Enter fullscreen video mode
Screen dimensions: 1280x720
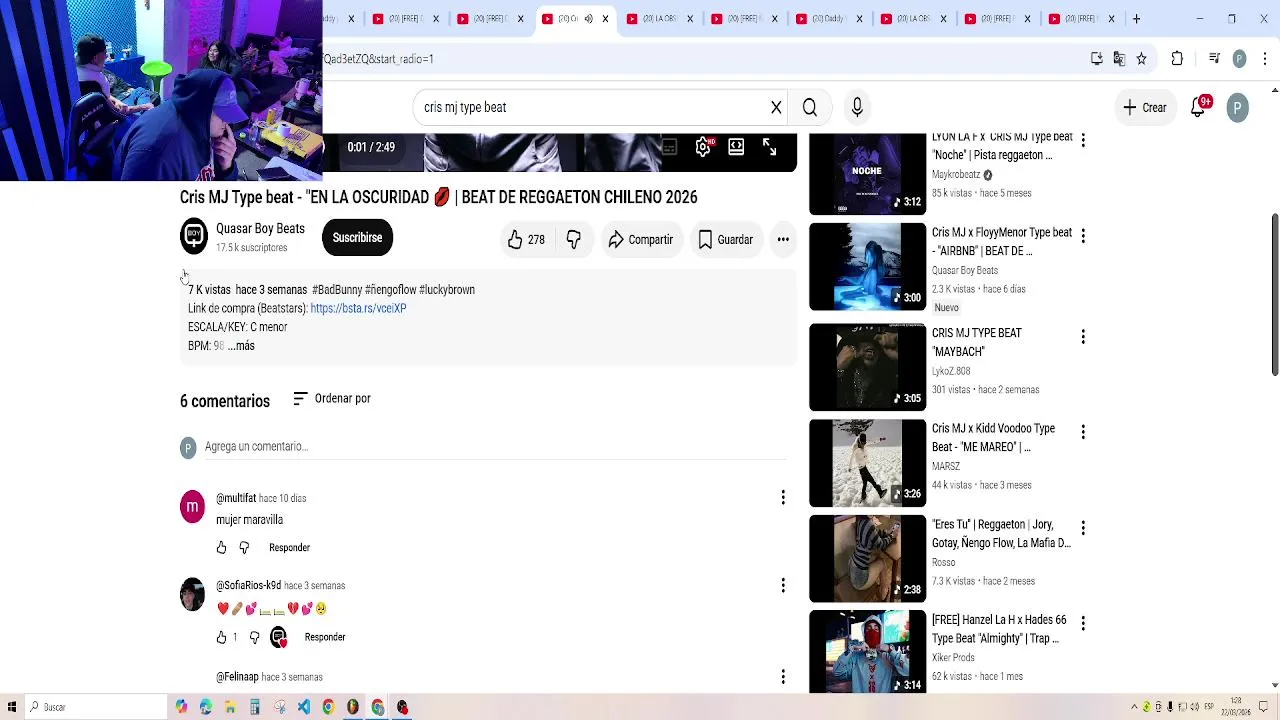(769, 147)
